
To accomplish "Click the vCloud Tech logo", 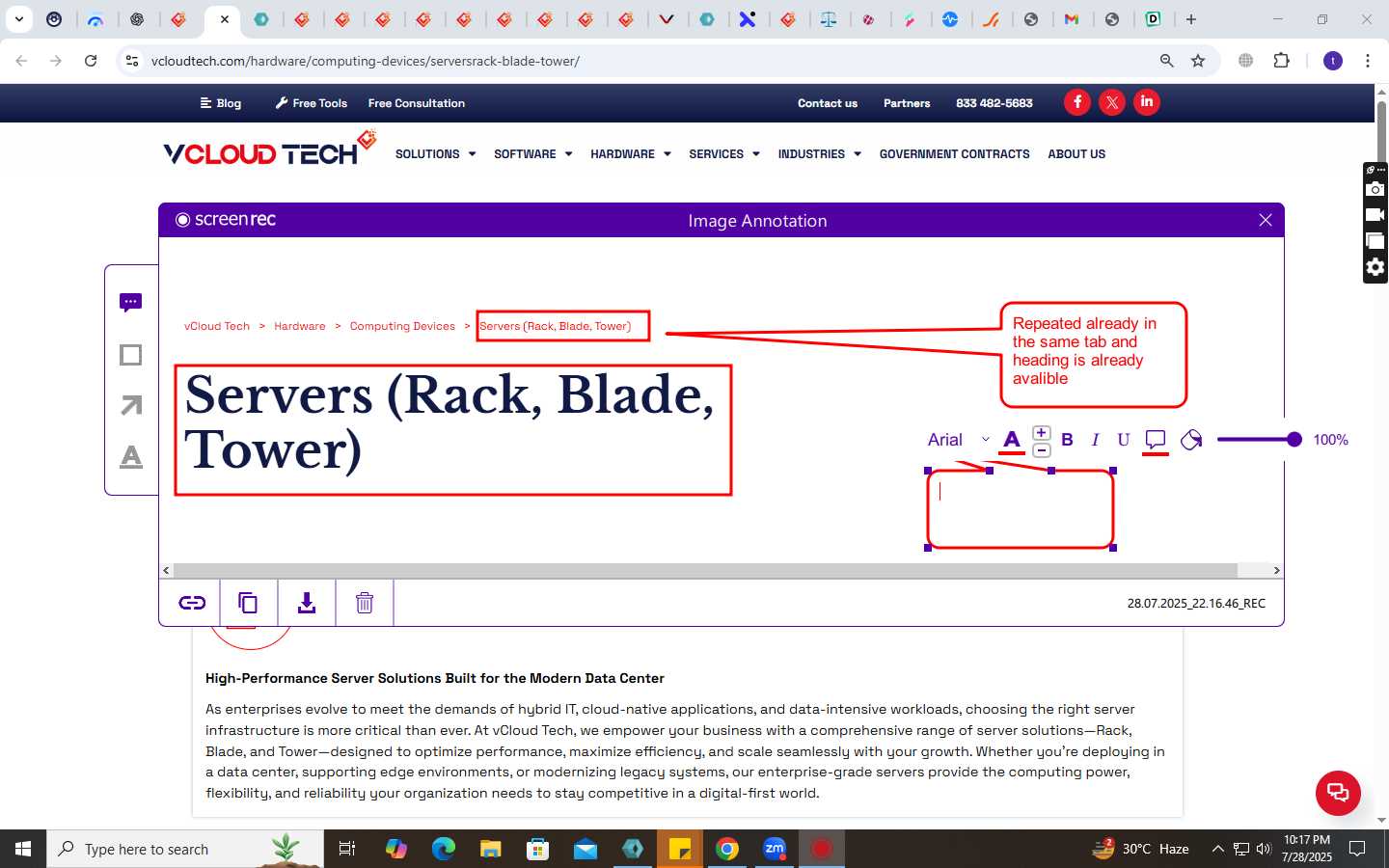I will pyautogui.click(x=269, y=149).
